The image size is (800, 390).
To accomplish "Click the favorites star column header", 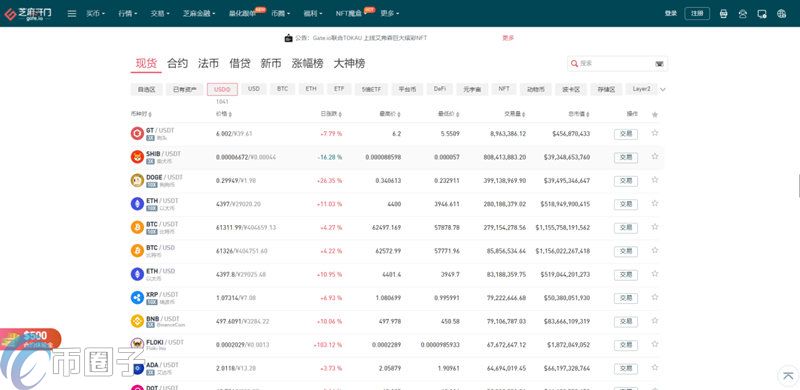I will (x=655, y=114).
